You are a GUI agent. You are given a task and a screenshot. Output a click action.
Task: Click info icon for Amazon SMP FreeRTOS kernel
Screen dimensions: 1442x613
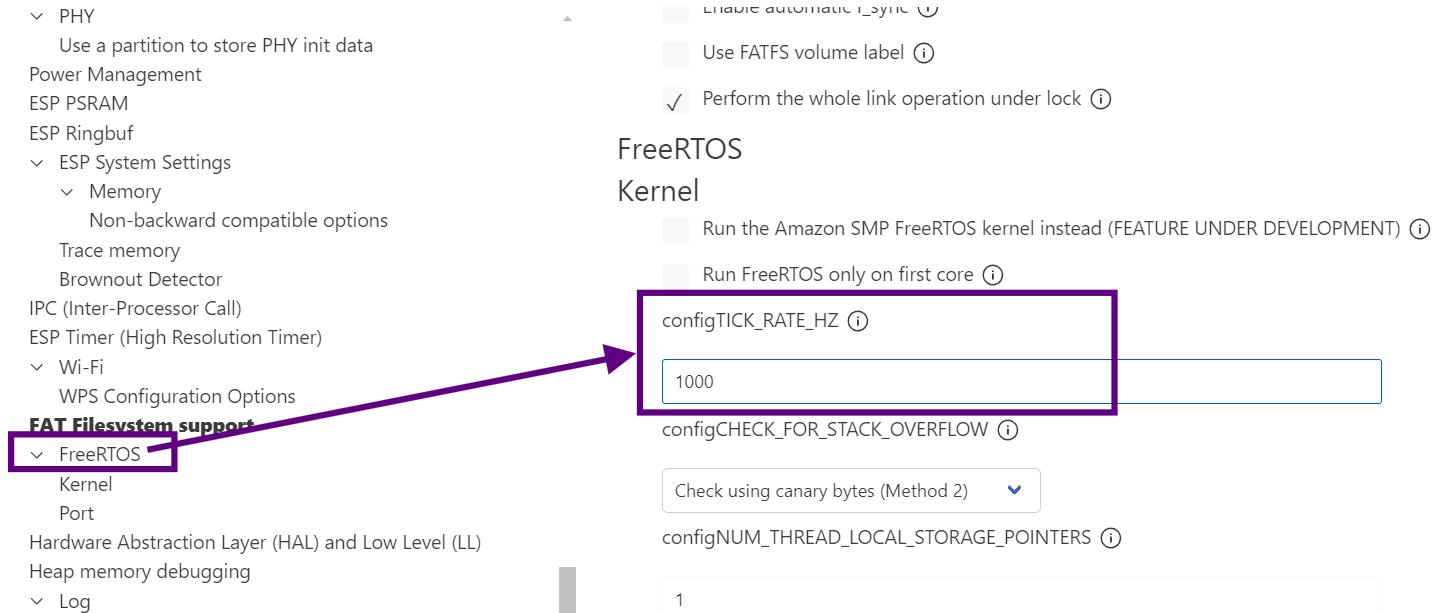[1419, 229]
